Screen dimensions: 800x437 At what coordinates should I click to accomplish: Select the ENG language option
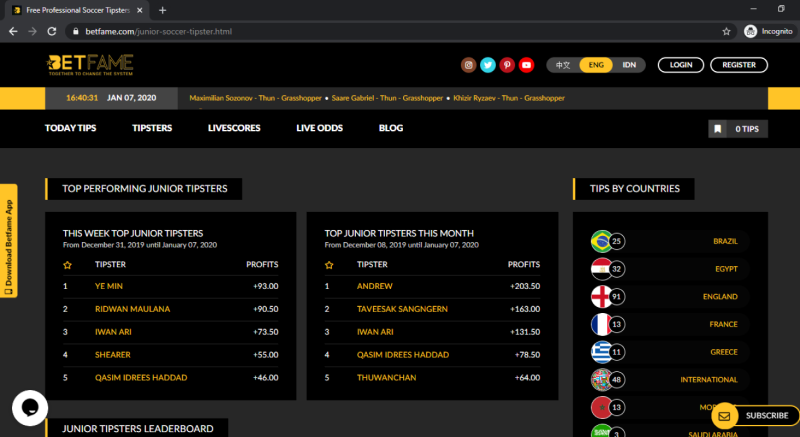click(596, 65)
